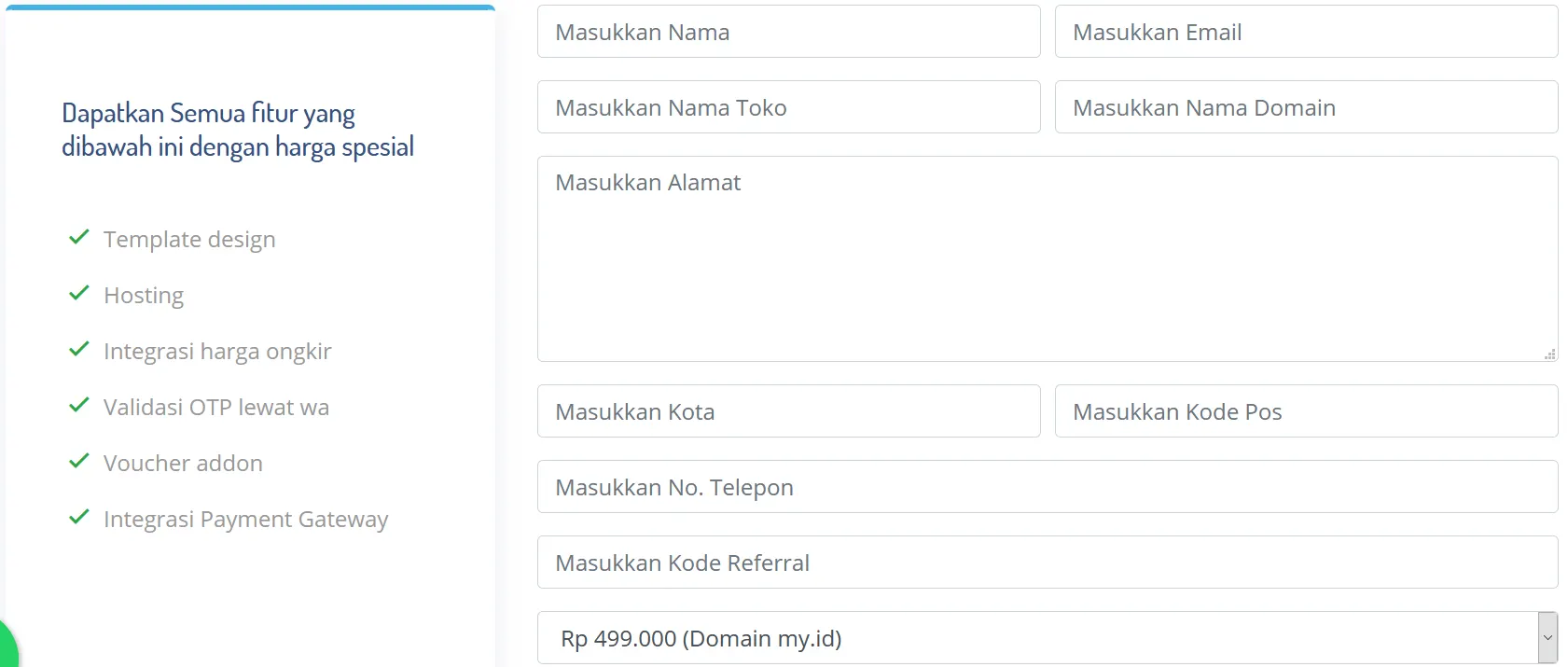Focus the Masukkan Alamat text area
Image resolution: width=1568 pixels, height=667 pixels.
tap(1047, 258)
